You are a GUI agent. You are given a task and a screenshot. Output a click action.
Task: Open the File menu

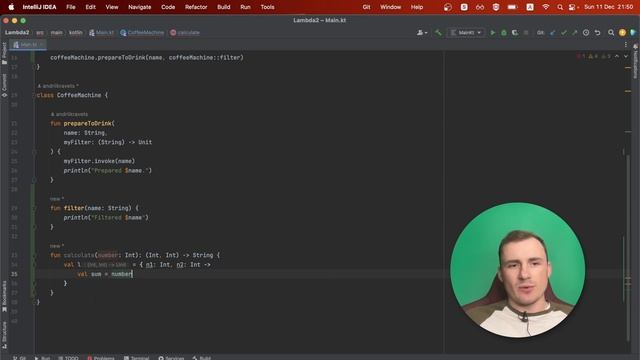tap(71, 7)
